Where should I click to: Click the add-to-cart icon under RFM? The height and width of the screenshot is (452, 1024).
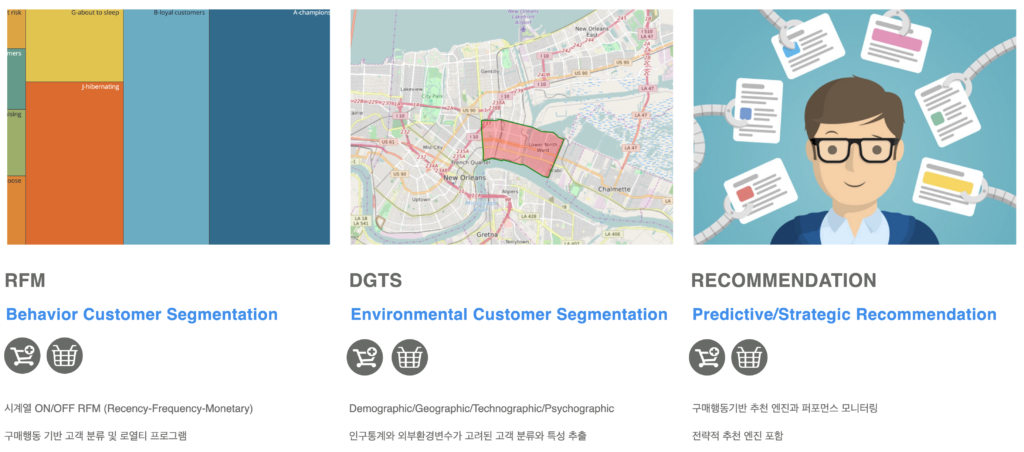point(22,355)
